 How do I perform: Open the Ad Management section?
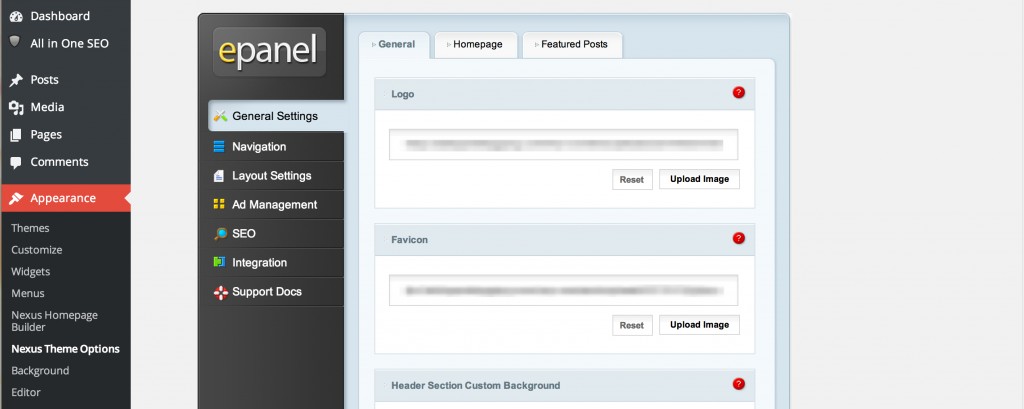point(276,204)
